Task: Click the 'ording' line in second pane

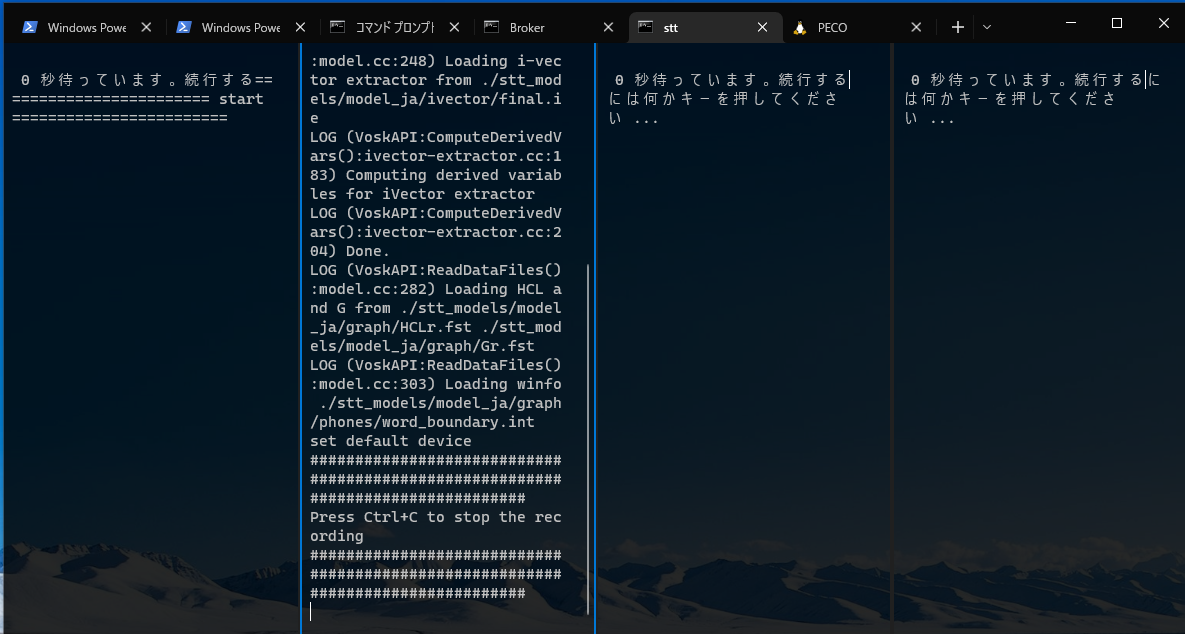Action: tap(337, 537)
